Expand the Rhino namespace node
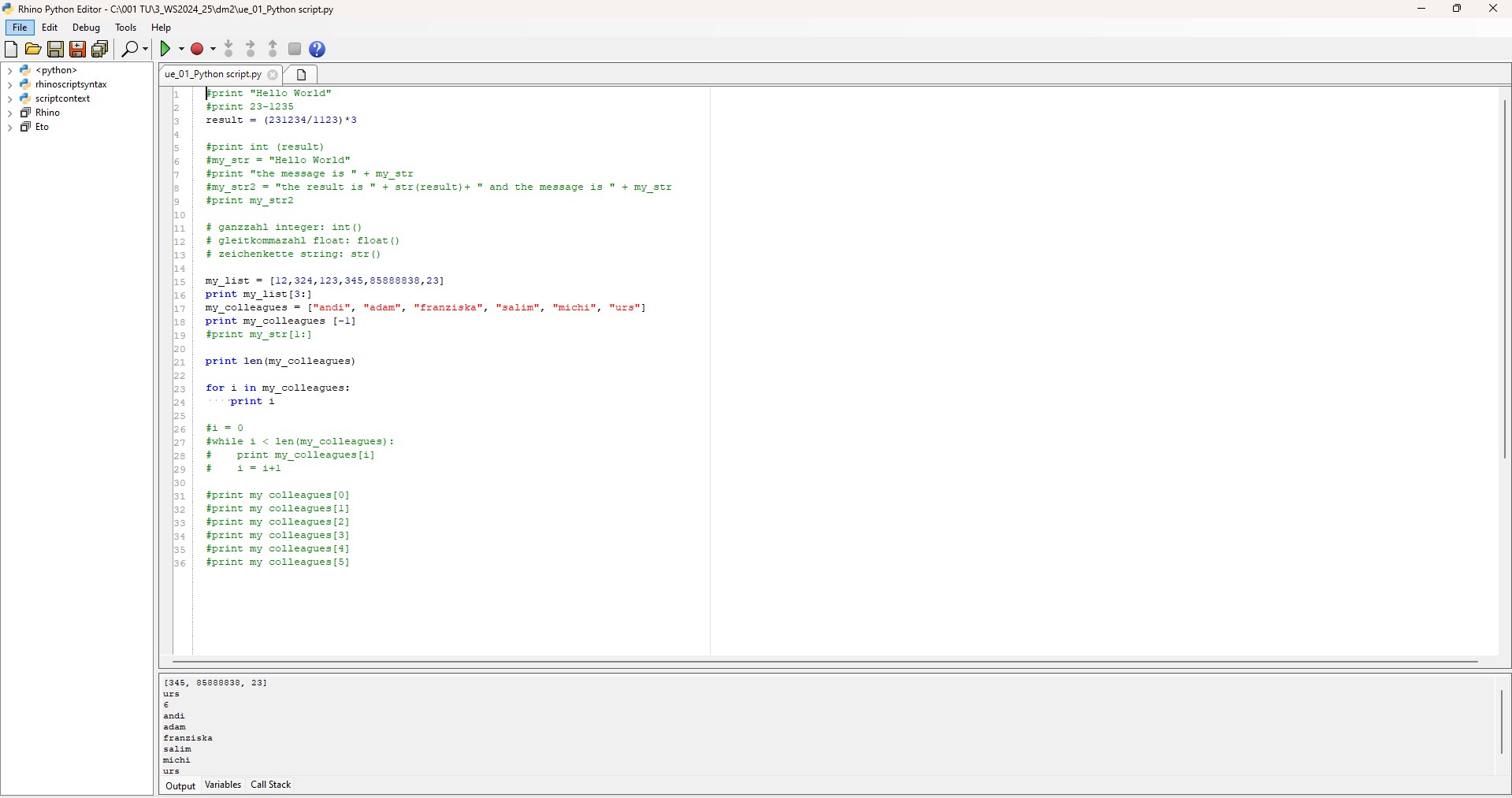Image resolution: width=1512 pixels, height=798 pixels. (x=10, y=113)
